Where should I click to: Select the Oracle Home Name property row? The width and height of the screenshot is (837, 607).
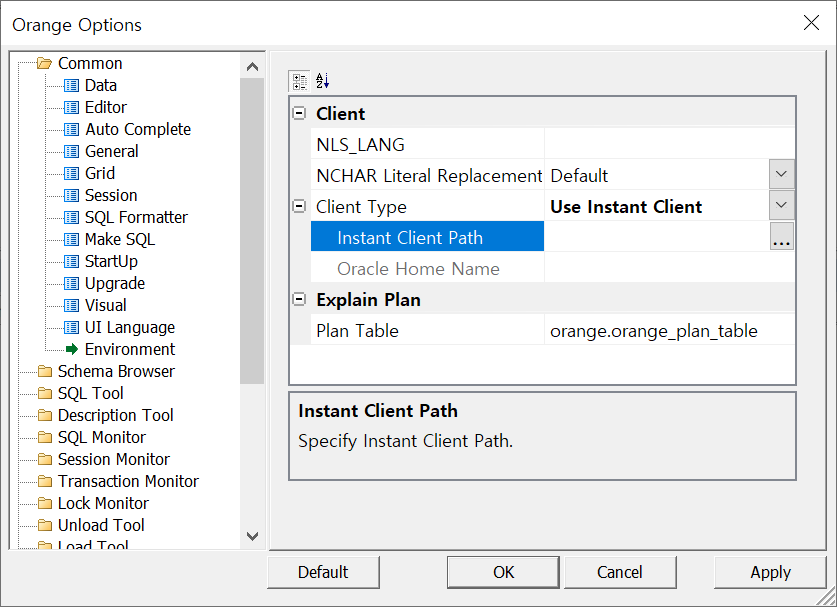tap(427, 268)
